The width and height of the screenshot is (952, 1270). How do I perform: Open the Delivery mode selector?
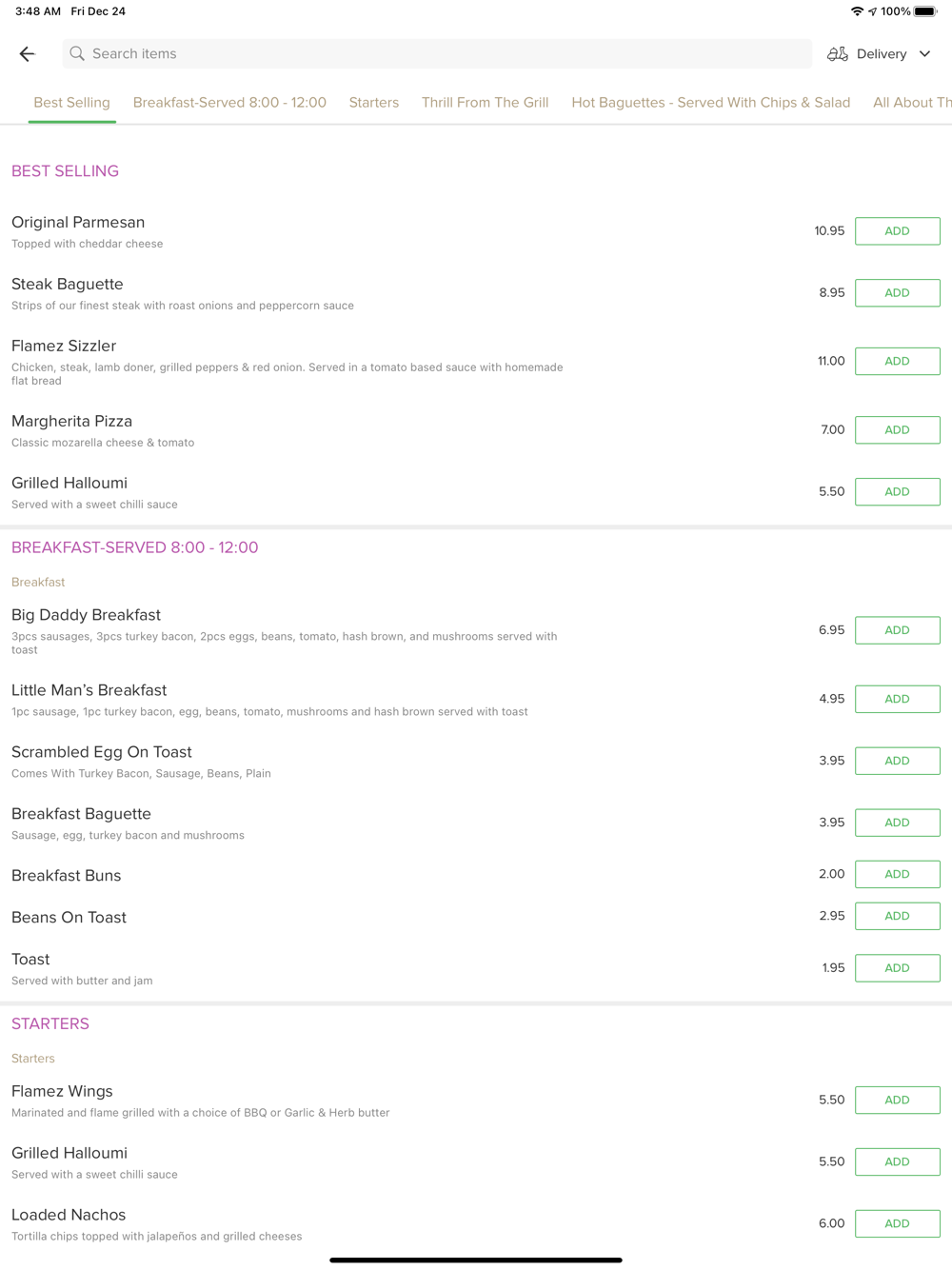point(881,54)
